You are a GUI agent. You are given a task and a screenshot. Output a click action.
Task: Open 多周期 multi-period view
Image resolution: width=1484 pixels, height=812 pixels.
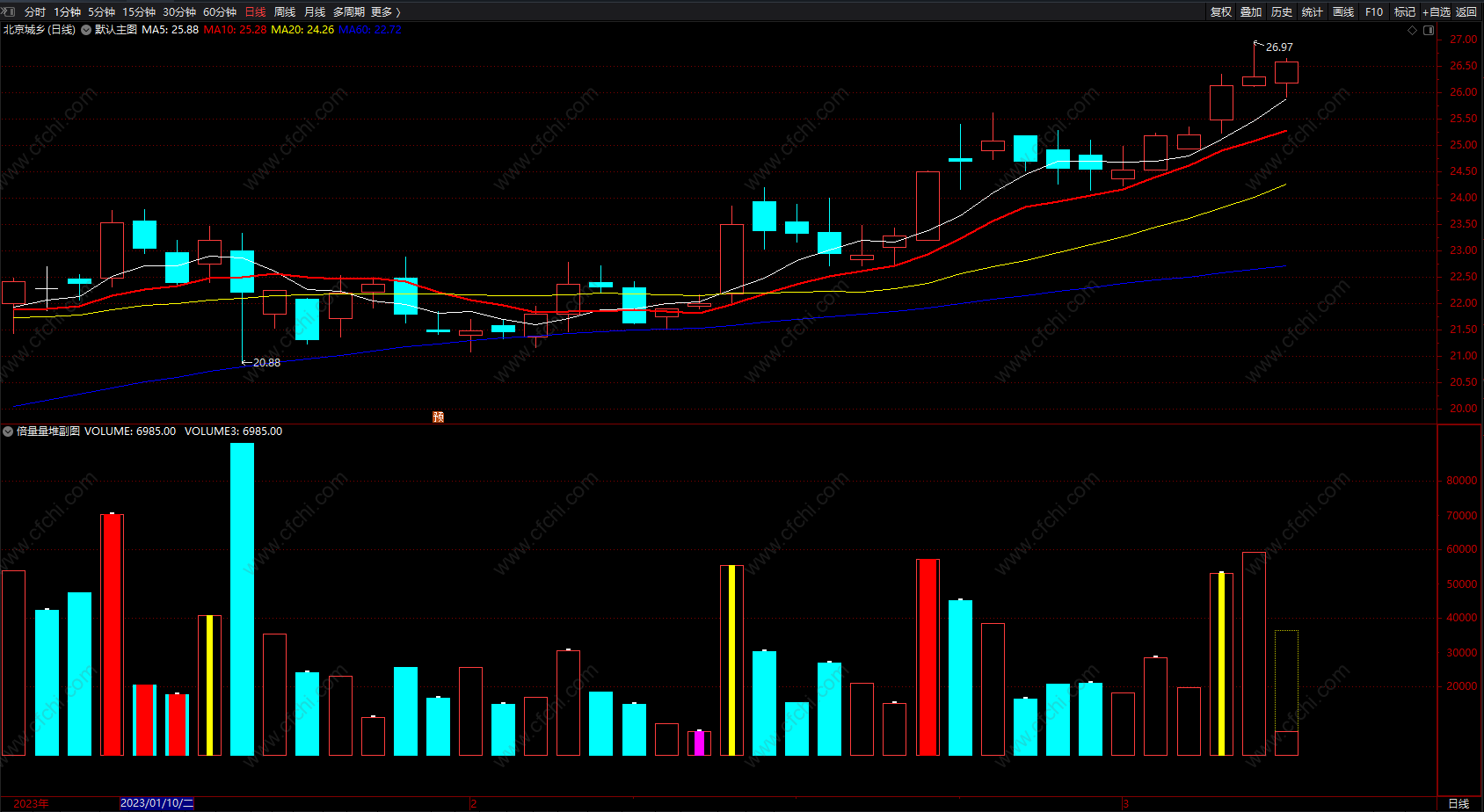coord(349,11)
